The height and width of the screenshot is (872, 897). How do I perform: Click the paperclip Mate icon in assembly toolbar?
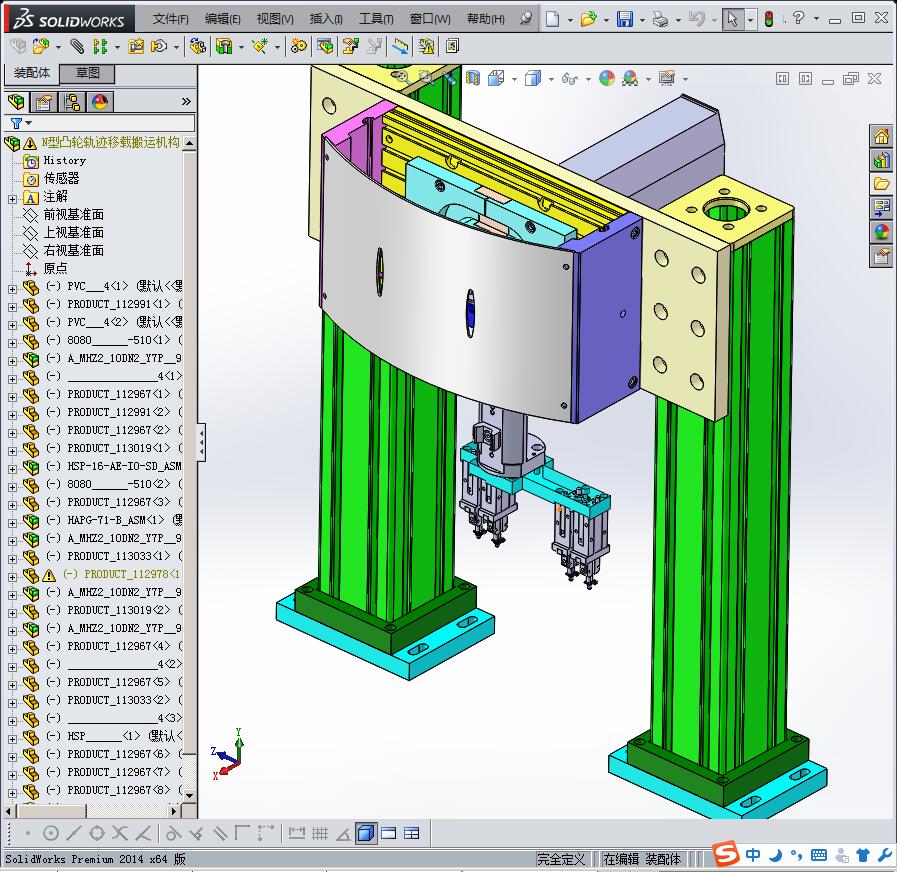[76, 46]
